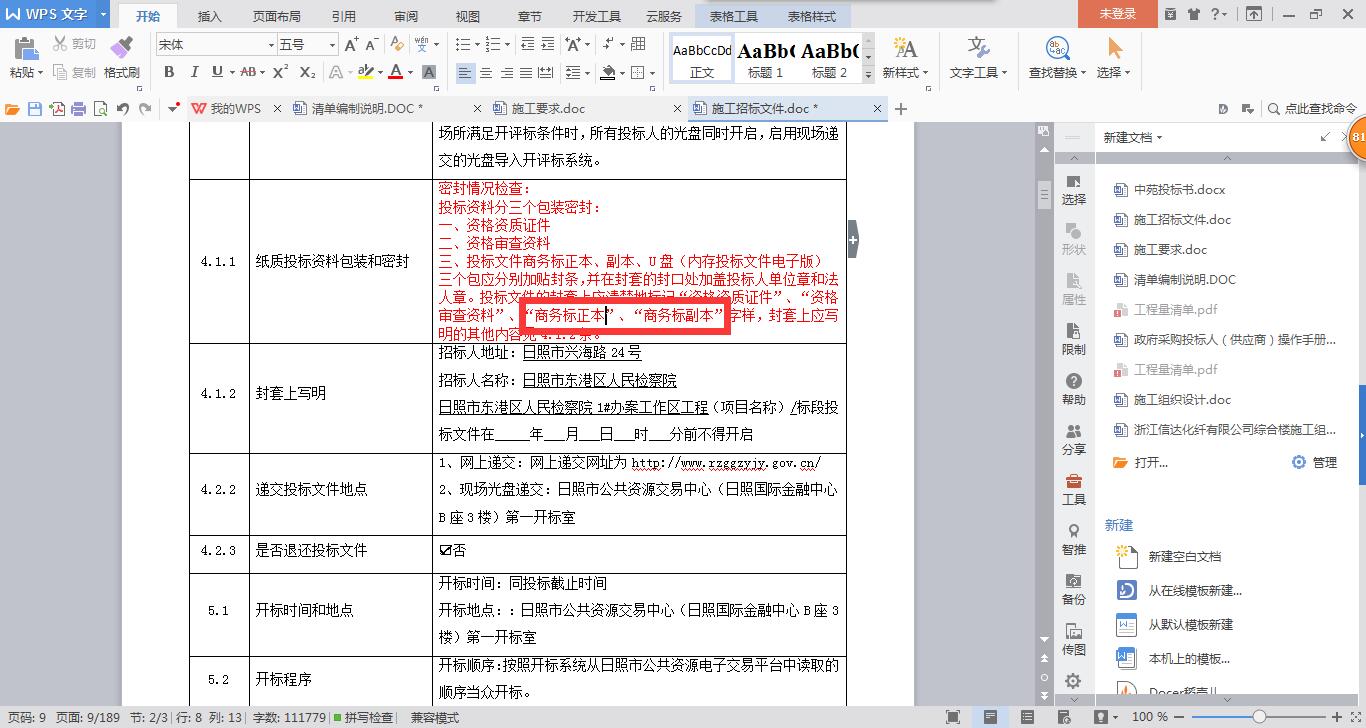The width and height of the screenshot is (1366, 728).
Task: Expand the 新建文档 panel dropdown
Action: tap(1159, 138)
